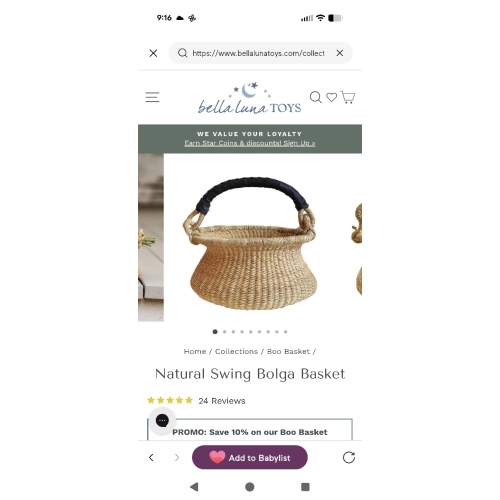Select the last image carousel dot
Screen dimensions: 500x500
click(x=286, y=332)
